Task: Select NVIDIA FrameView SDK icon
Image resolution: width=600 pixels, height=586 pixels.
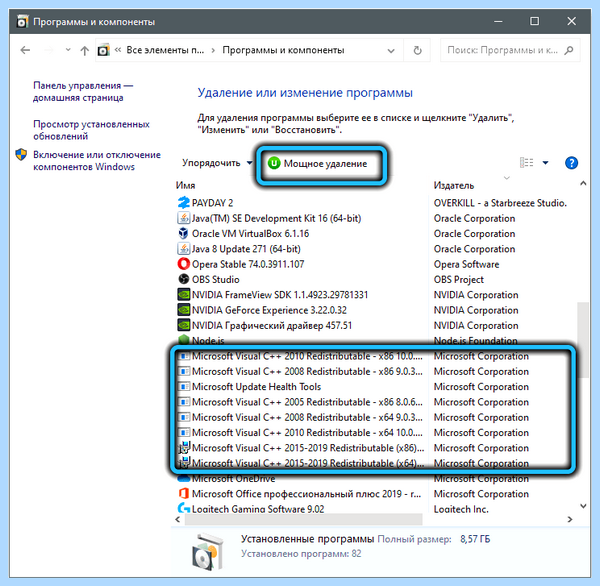Action: point(184,294)
